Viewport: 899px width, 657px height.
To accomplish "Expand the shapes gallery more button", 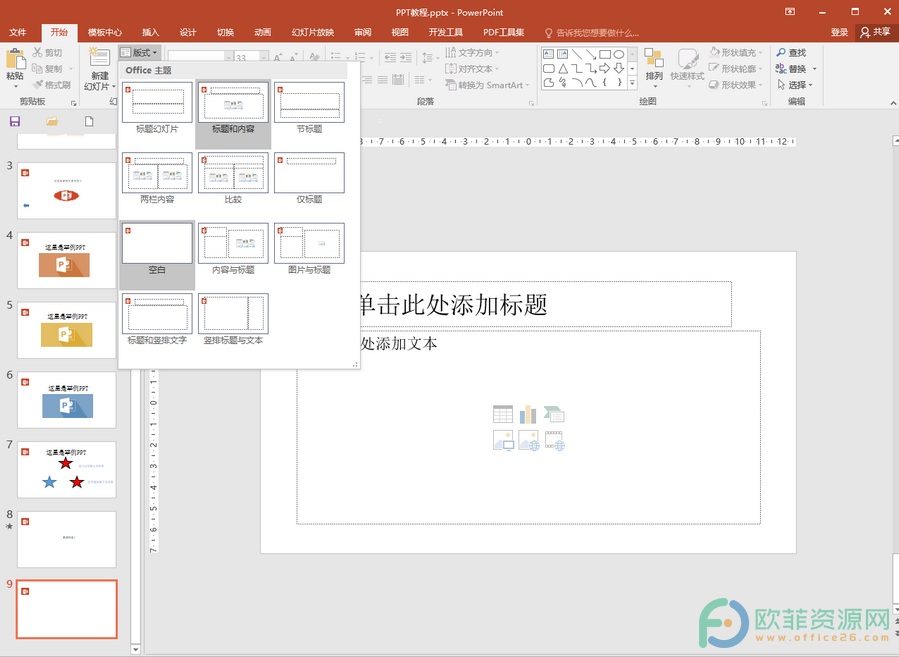I will click(632, 83).
